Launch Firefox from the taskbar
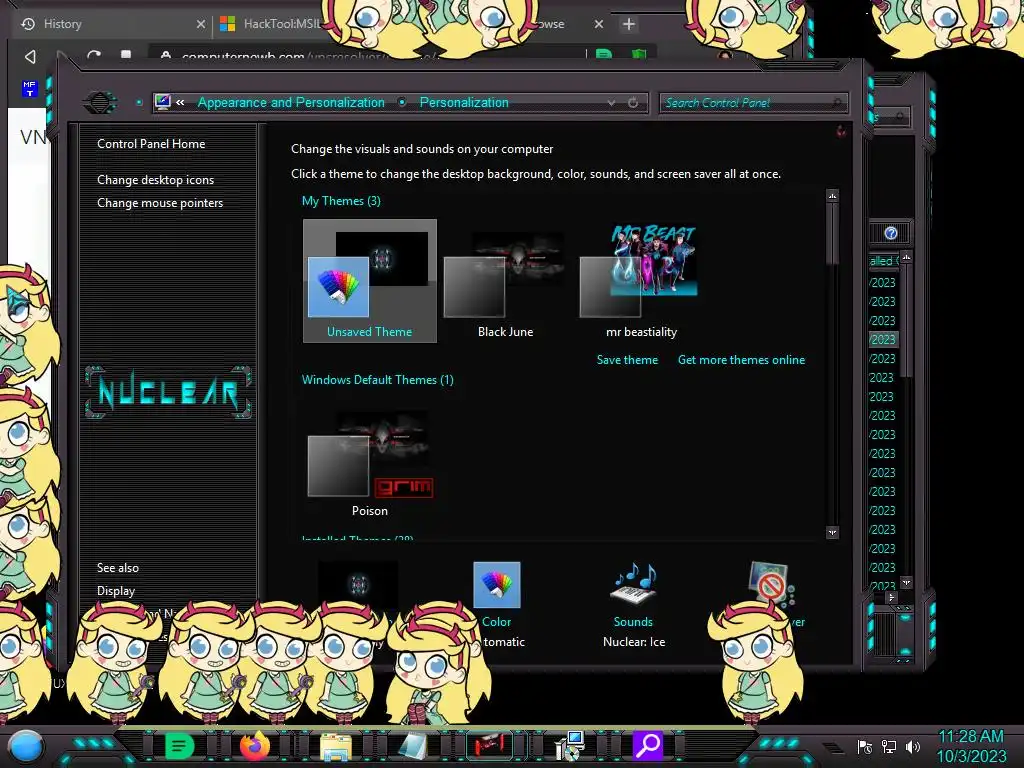The image size is (1024, 768). coord(255,745)
